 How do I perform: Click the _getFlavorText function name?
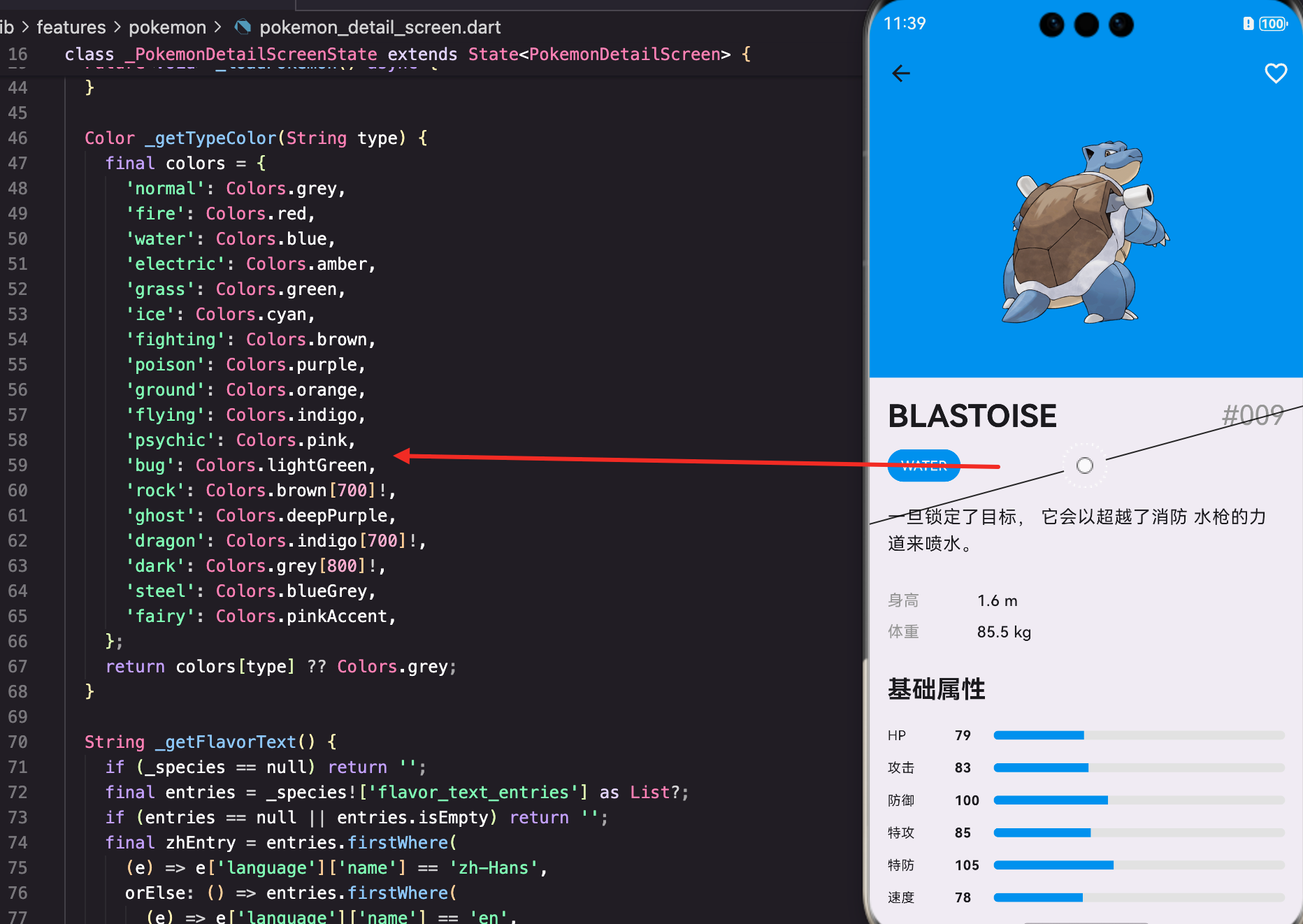pos(226,742)
